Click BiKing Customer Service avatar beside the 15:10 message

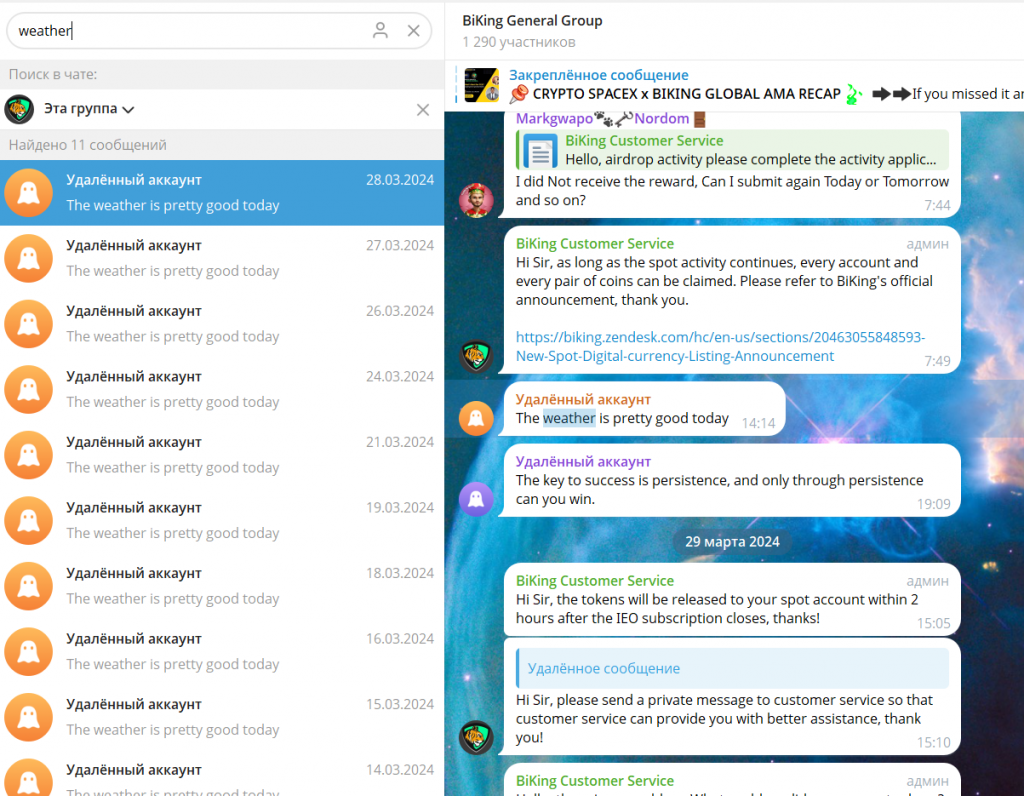pos(476,738)
